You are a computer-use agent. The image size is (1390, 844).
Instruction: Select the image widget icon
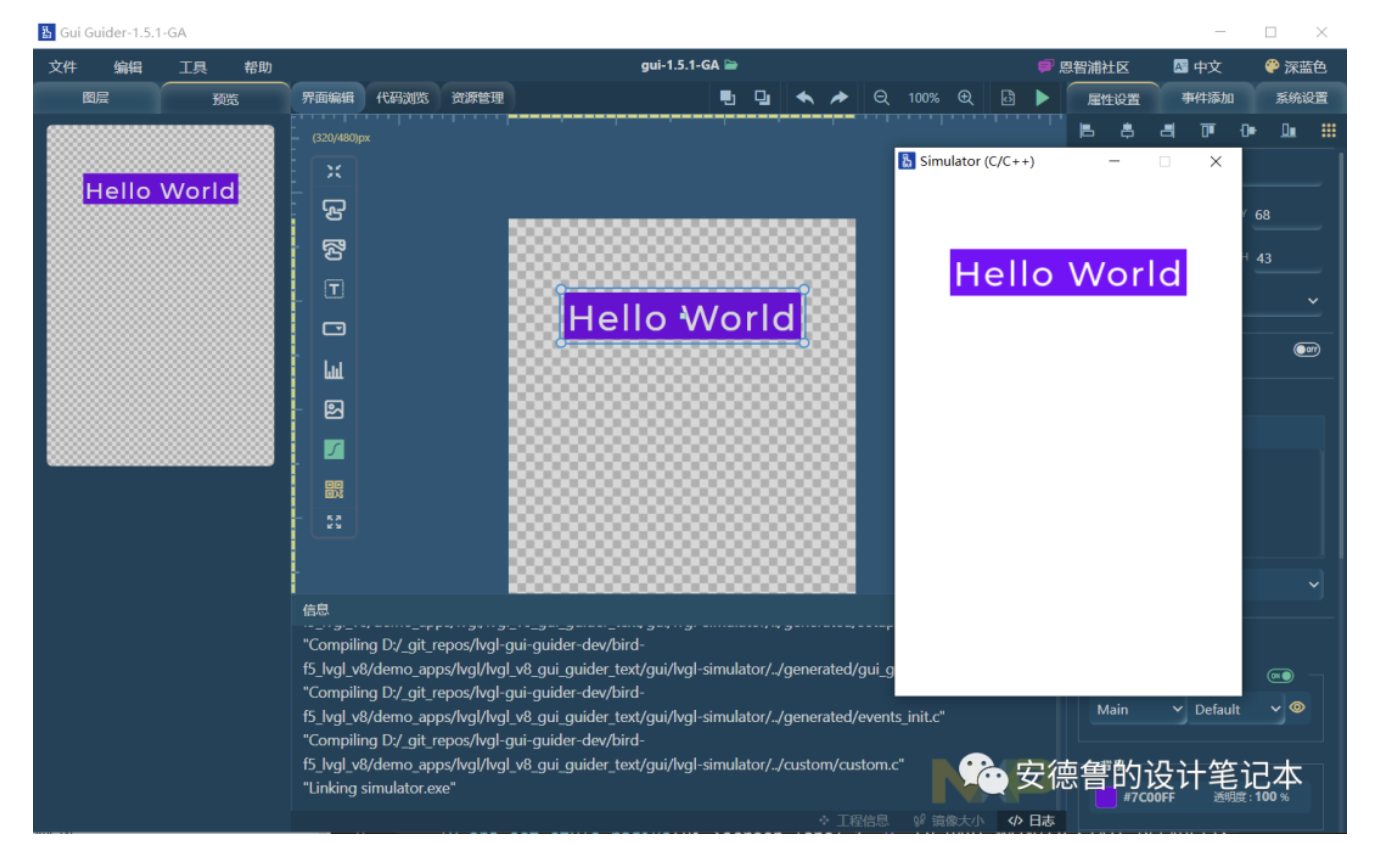[x=334, y=409]
